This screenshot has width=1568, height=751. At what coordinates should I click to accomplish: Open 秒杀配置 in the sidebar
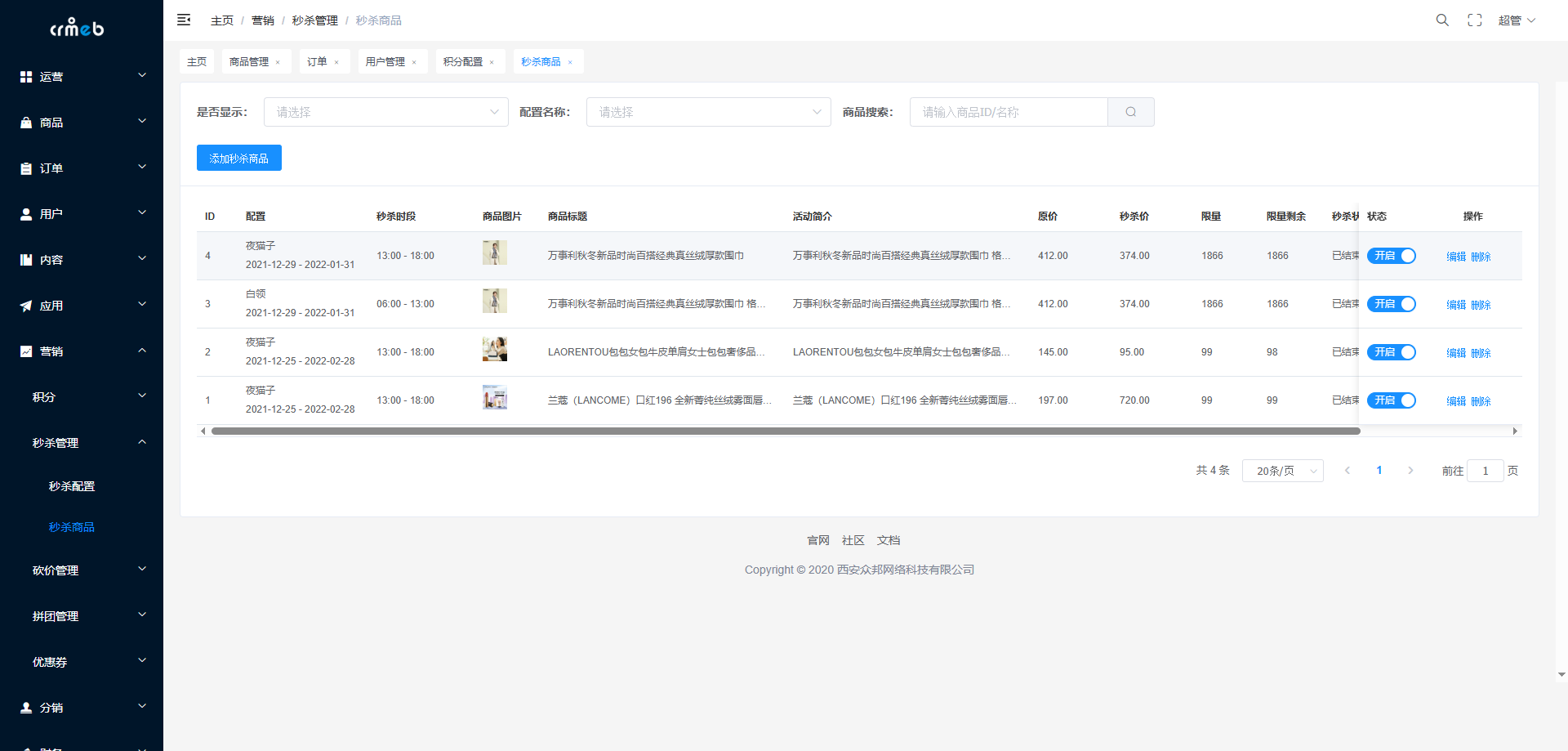(x=72, y=486)
